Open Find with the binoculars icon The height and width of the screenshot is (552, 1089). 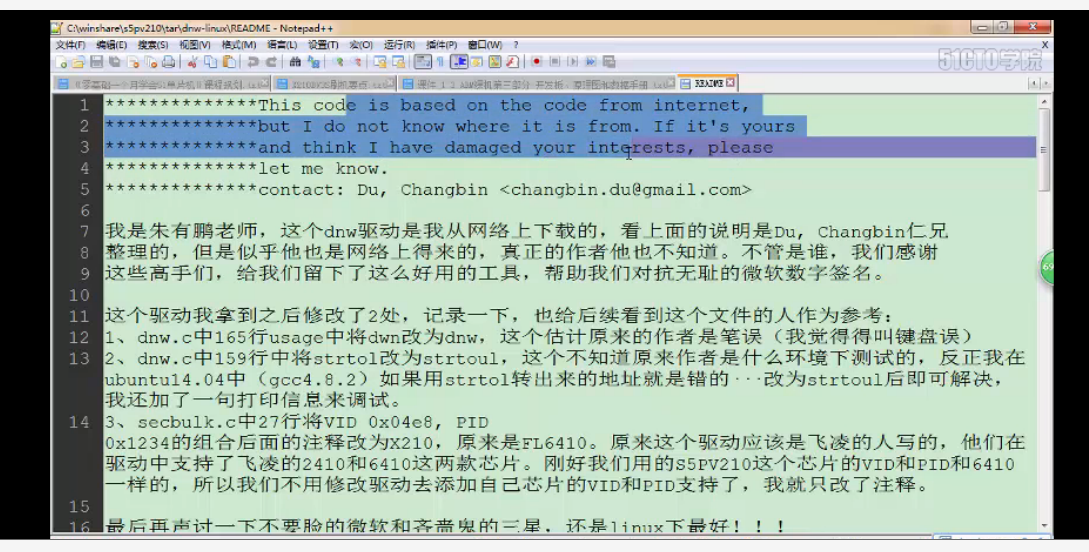point(295,62)
